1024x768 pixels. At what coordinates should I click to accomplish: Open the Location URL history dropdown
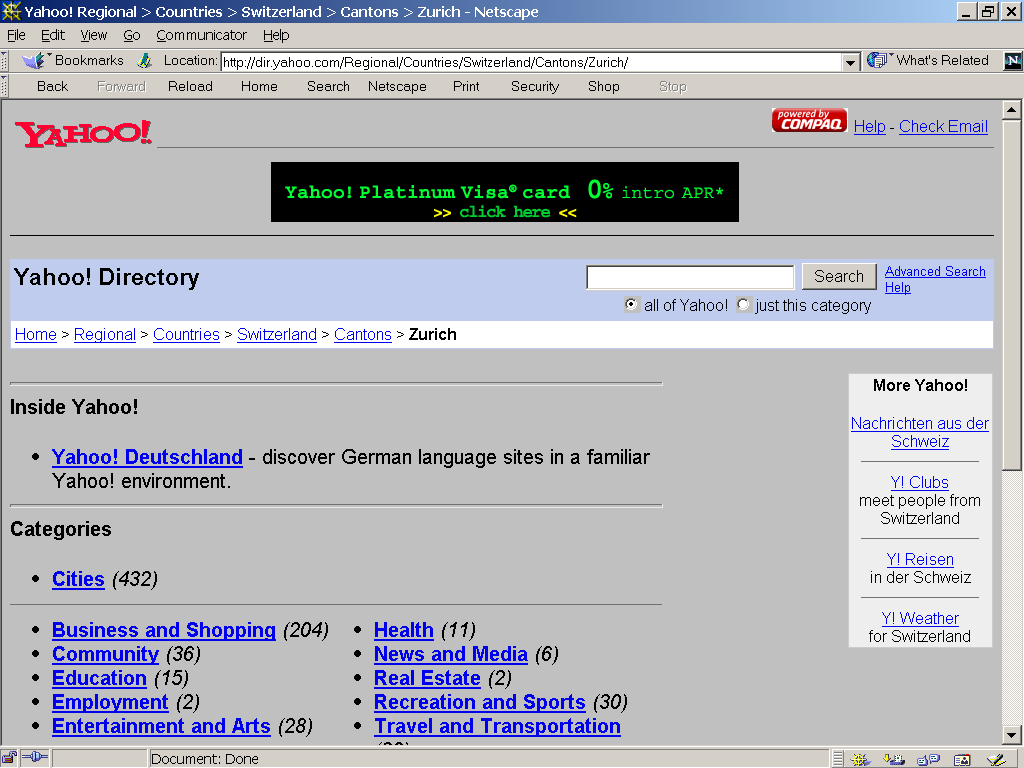pyautogui.click(x=850, y=63)
